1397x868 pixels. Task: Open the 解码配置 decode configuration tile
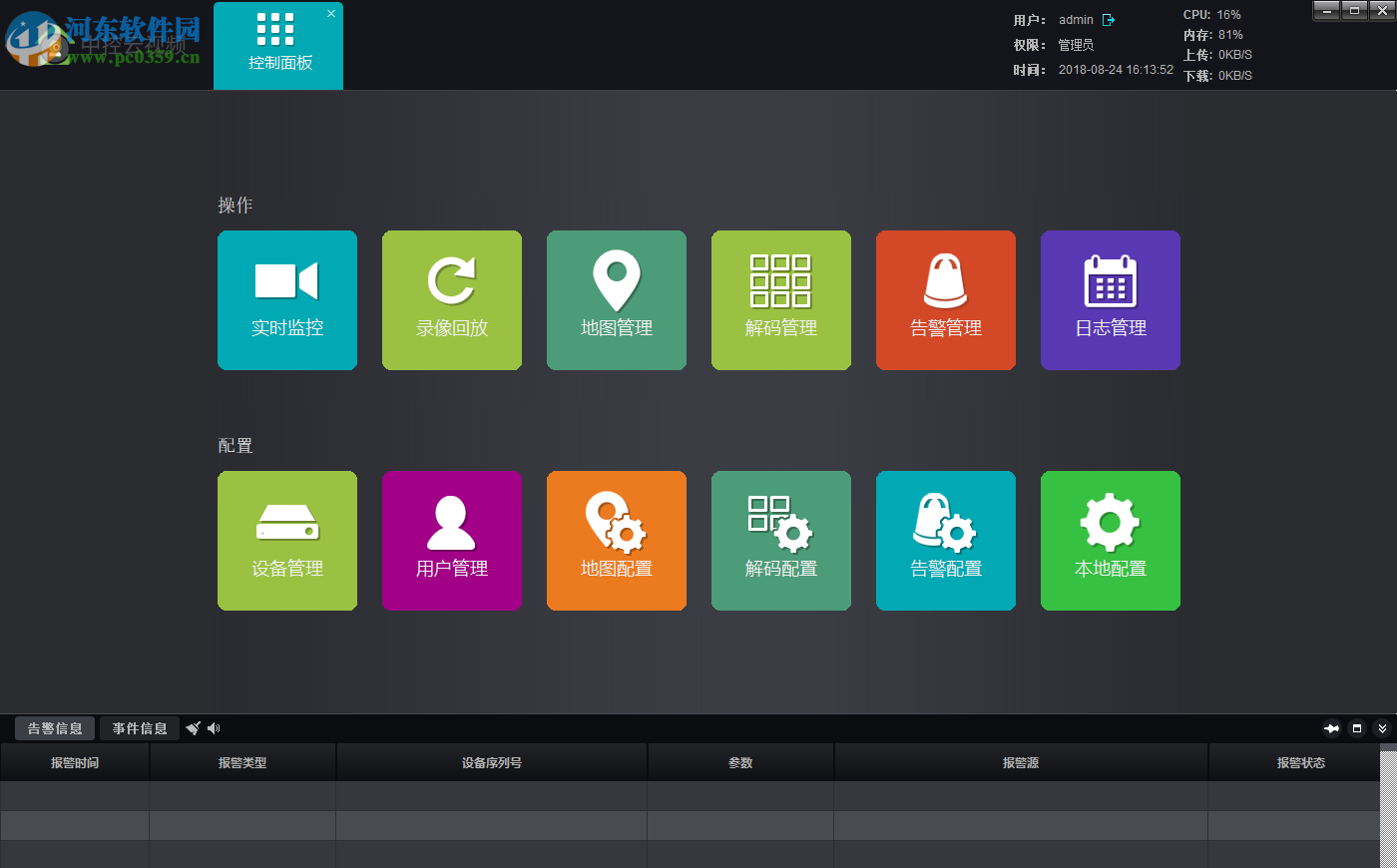tap(781, 541)
